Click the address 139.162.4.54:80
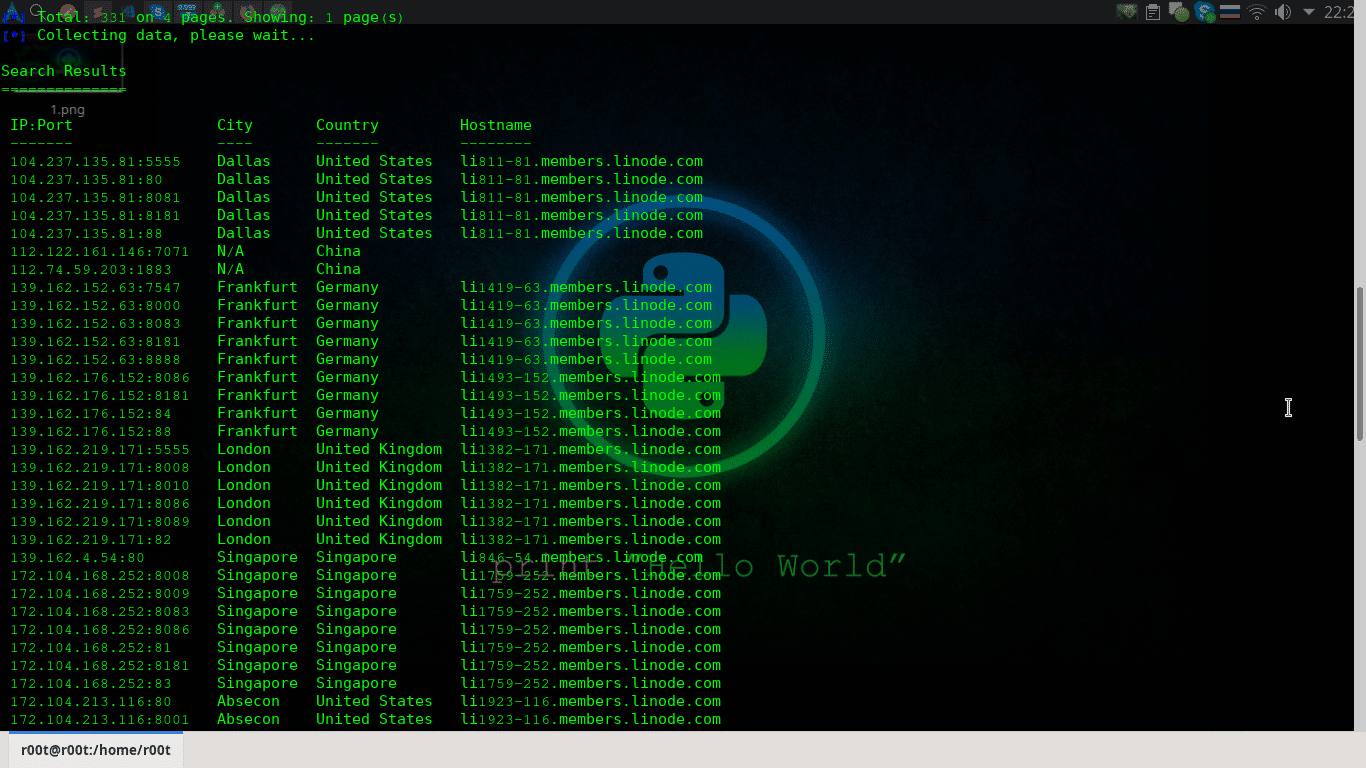 (x=78, y=557)
